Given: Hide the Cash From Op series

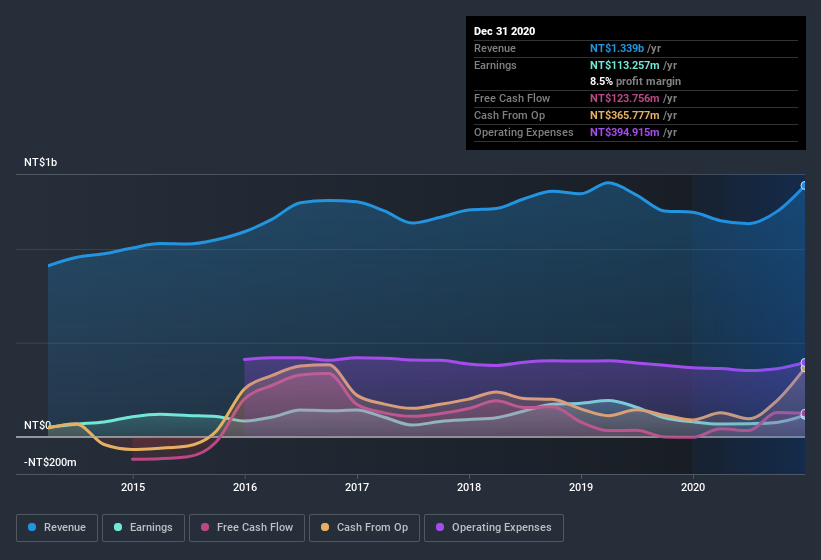Looking at the screenshot, I should pos(364,527).
